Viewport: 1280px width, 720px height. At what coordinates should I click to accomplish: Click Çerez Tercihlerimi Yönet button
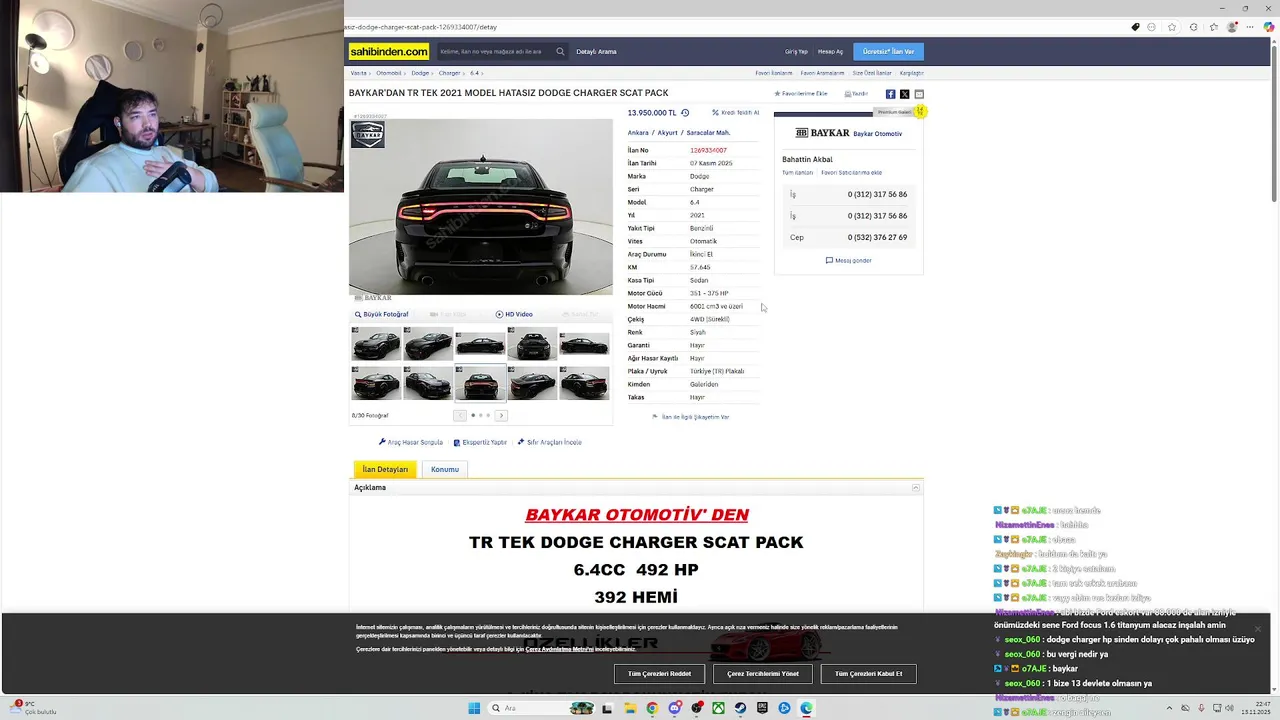(x=763, y=674)
